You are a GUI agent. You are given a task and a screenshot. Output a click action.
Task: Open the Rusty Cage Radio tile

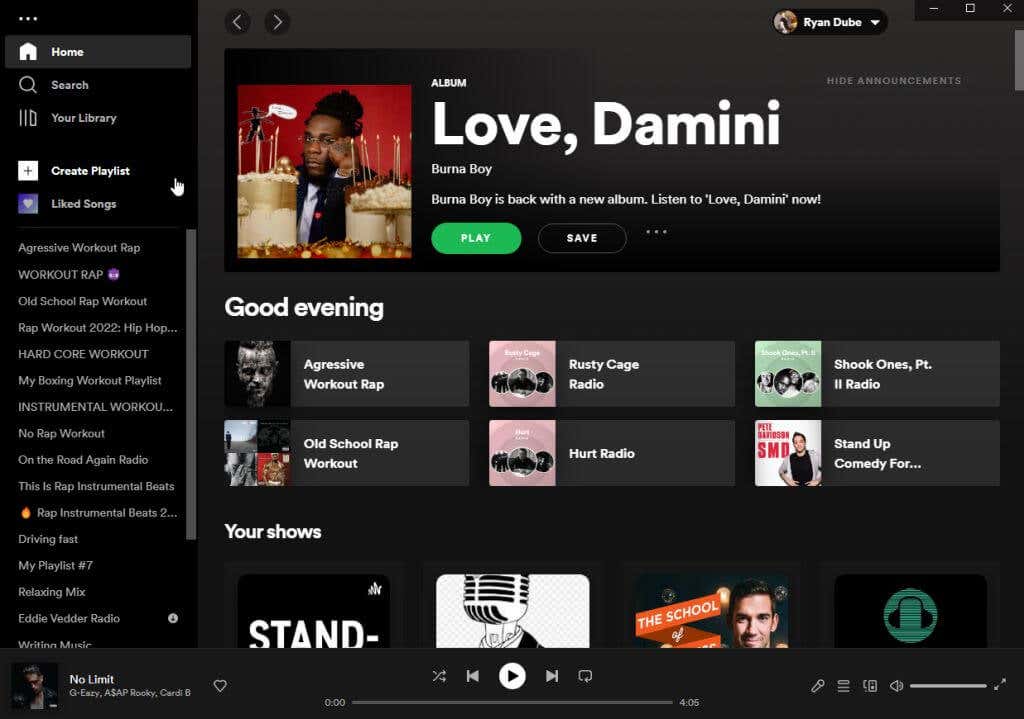612,374
